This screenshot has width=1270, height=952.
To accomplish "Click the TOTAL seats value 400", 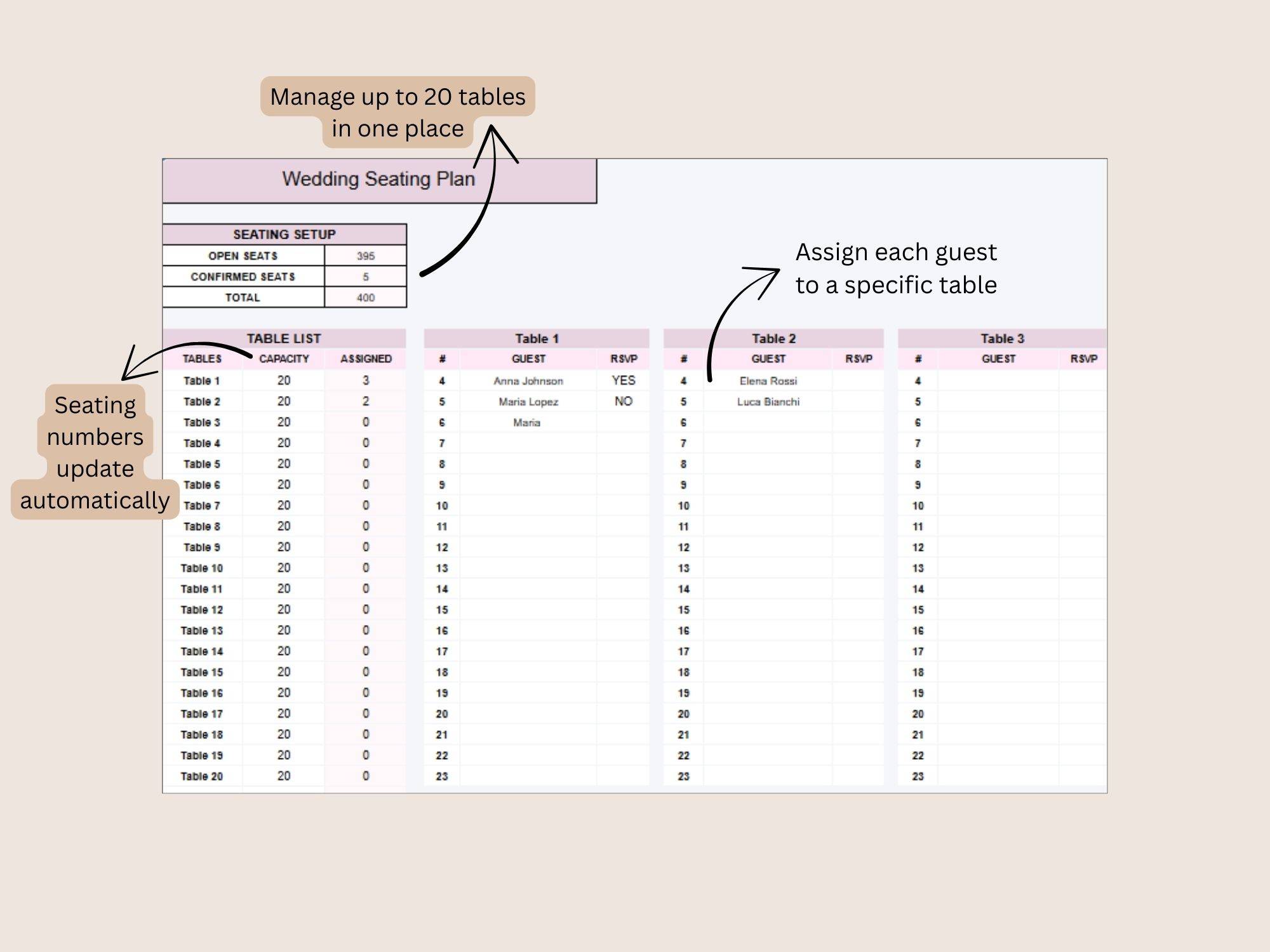I will [x=365, y=298].
